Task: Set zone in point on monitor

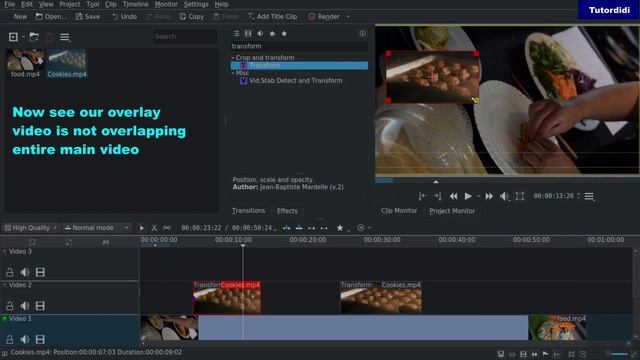Action: [x=422, y=196]
